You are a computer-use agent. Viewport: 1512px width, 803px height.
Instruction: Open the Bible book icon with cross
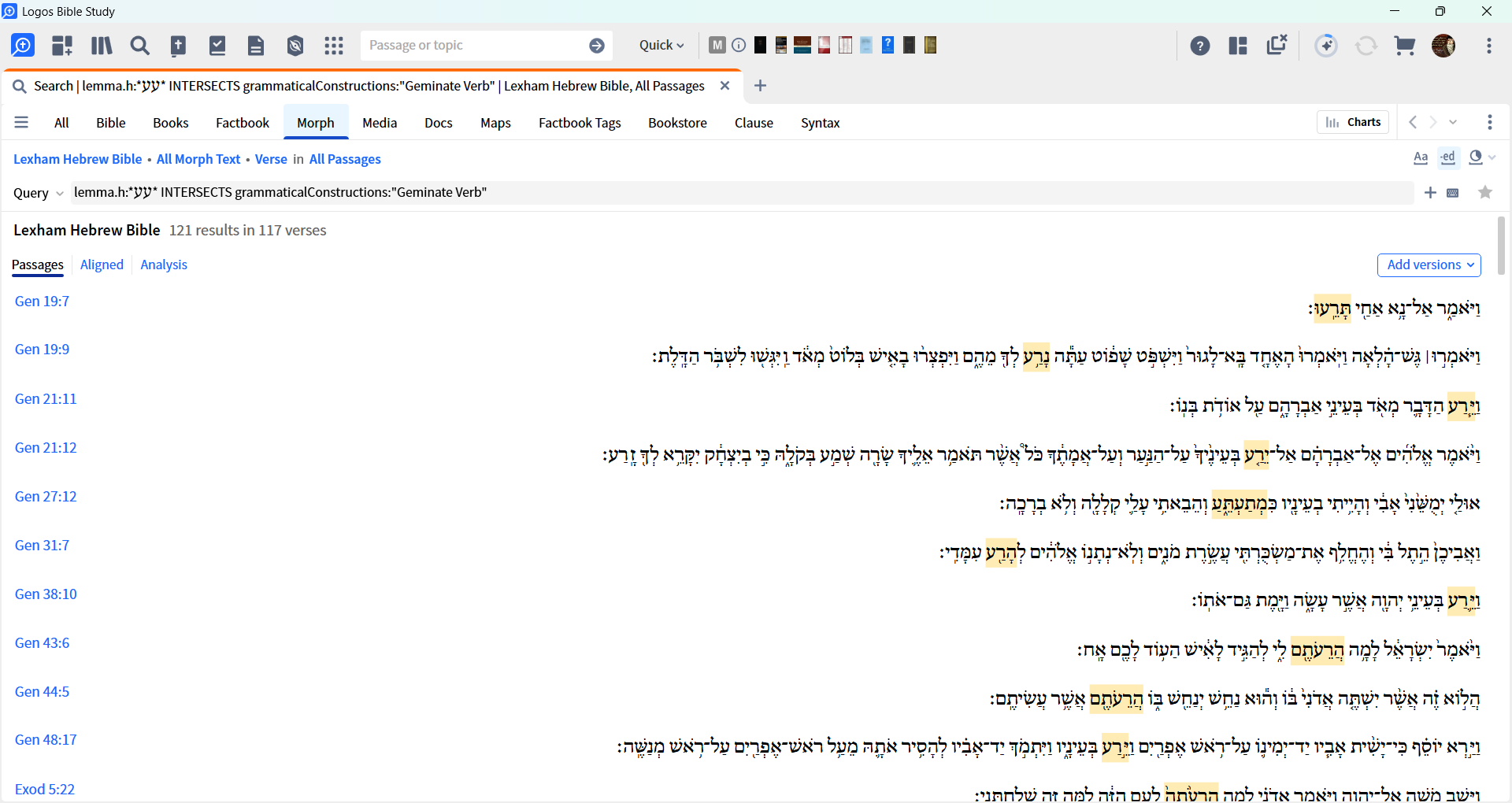pos(179,46)
